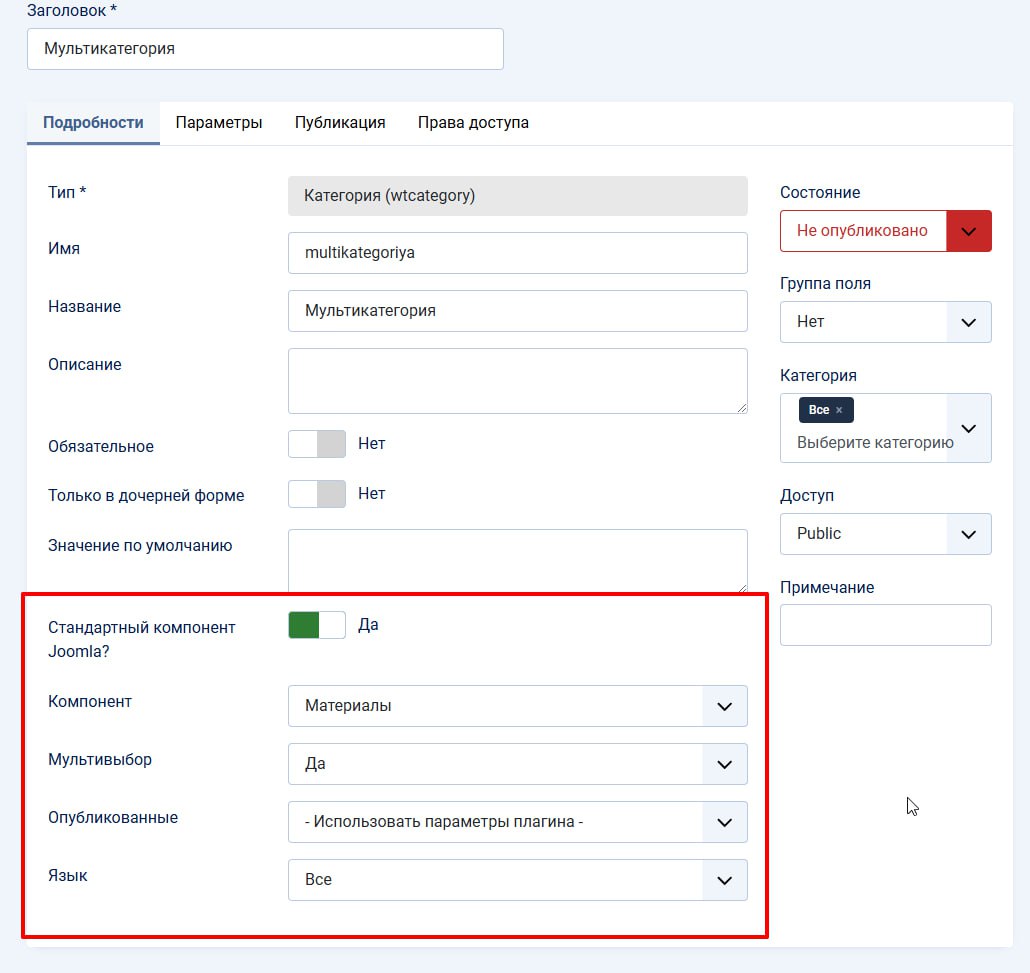Screen dimensions: 1030x973
Task: Click the Заголовок input field
Action: tap(265, 49)
